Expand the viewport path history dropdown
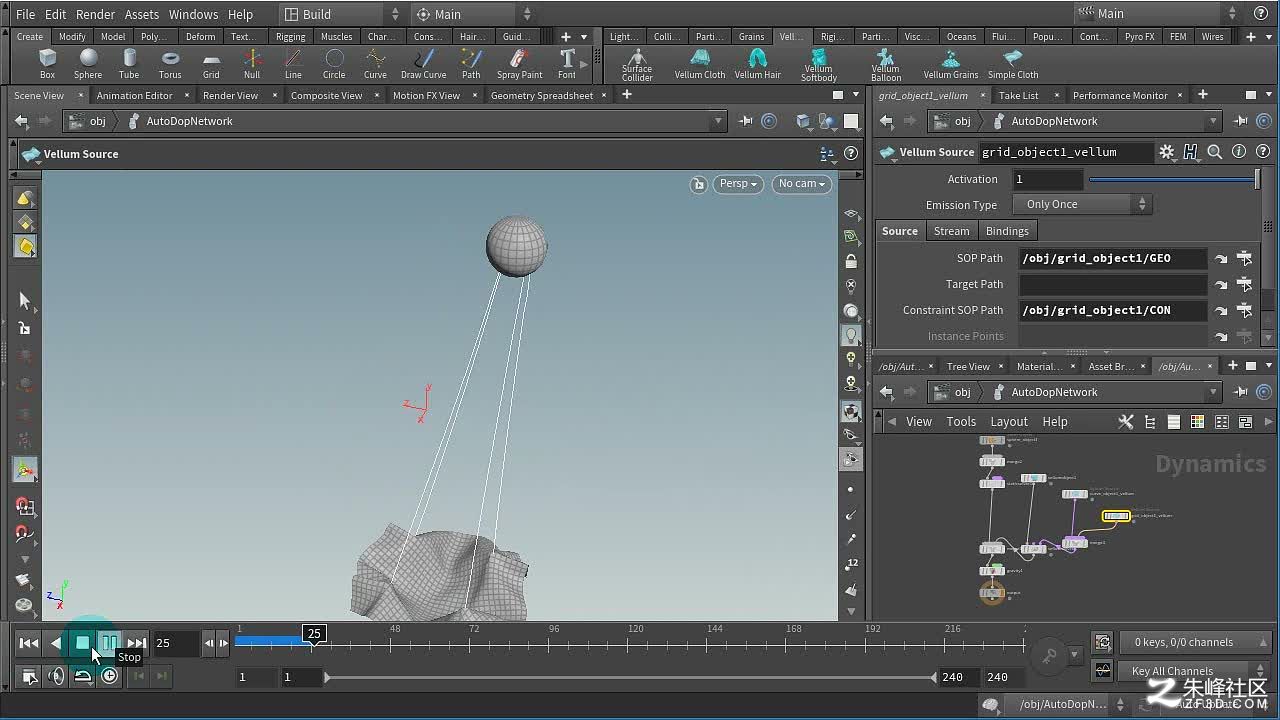 (x=718, y=121)
